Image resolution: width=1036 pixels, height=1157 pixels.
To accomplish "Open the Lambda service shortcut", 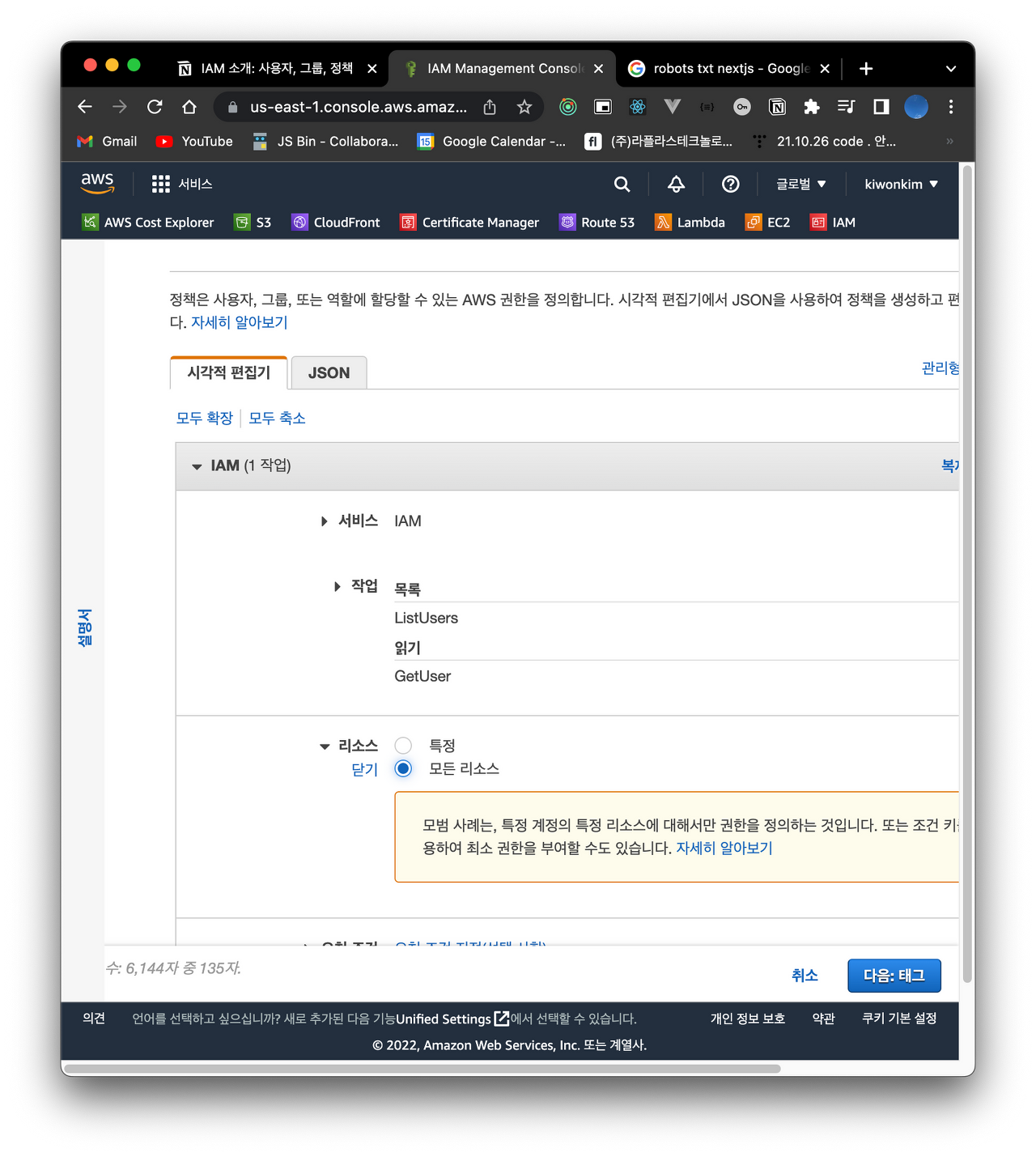I will point(690,222).
